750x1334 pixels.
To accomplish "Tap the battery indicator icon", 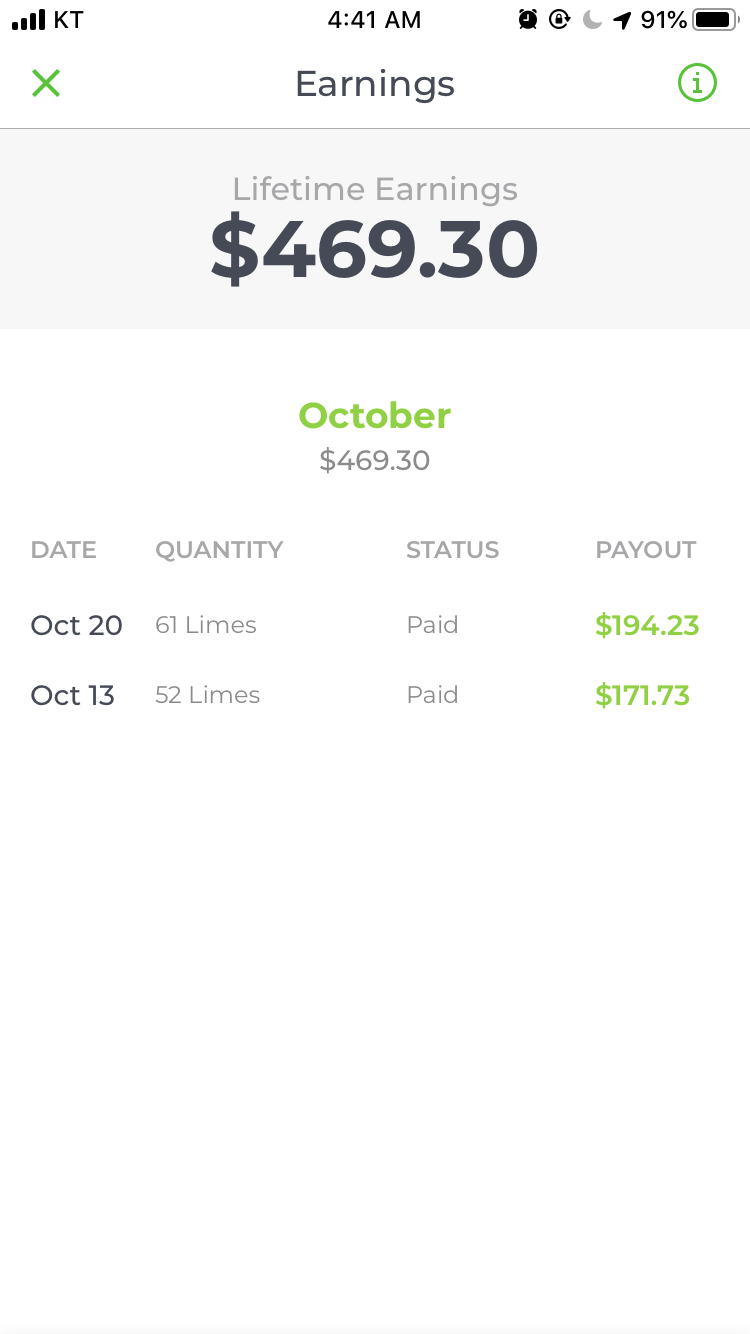I will (716, 19).
